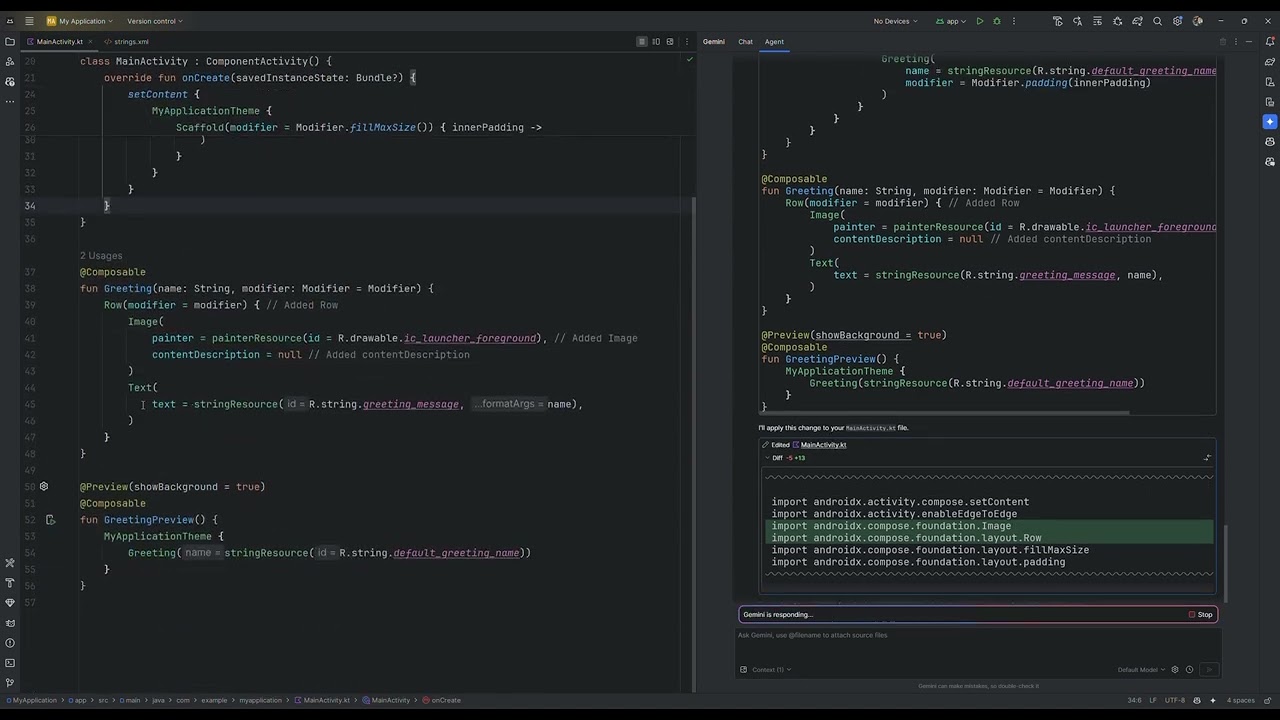Click the editor vertical scrollbar
1280x720 pixels.
point(693,445)
